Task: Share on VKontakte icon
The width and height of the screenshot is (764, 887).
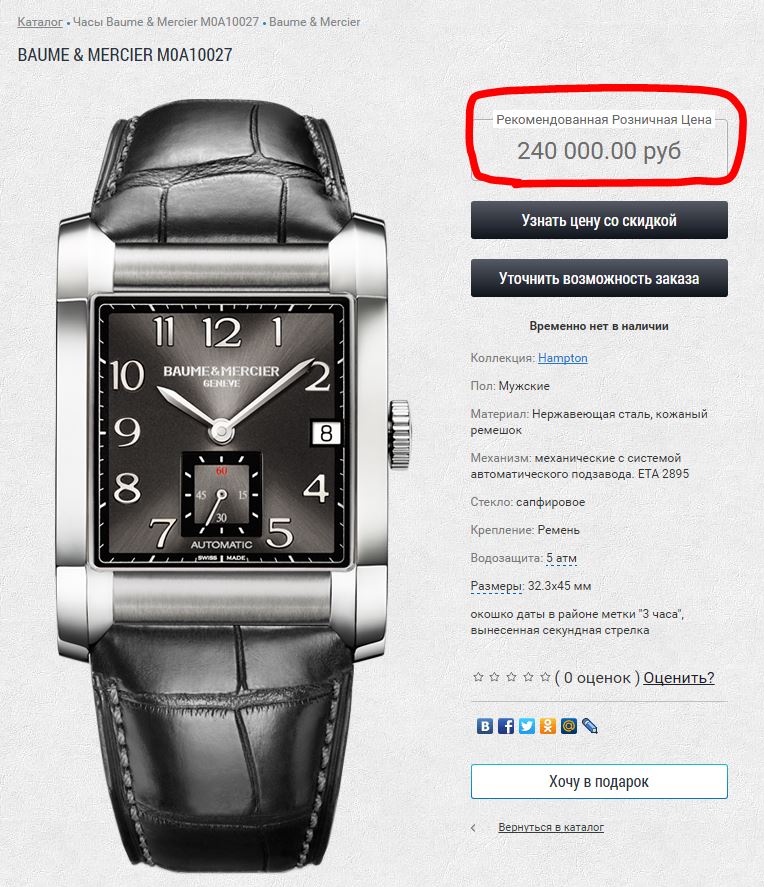Action: pos(485,726)
